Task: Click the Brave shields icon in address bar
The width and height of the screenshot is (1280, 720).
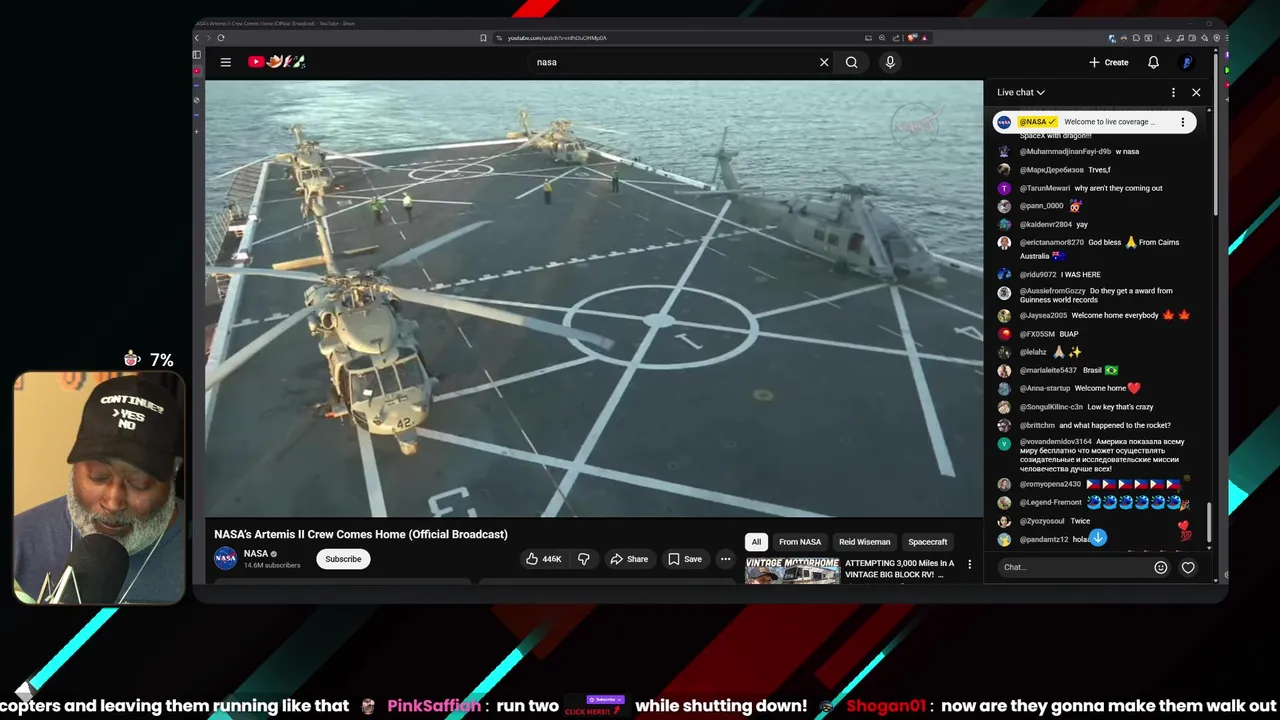Action: [913, 38]
